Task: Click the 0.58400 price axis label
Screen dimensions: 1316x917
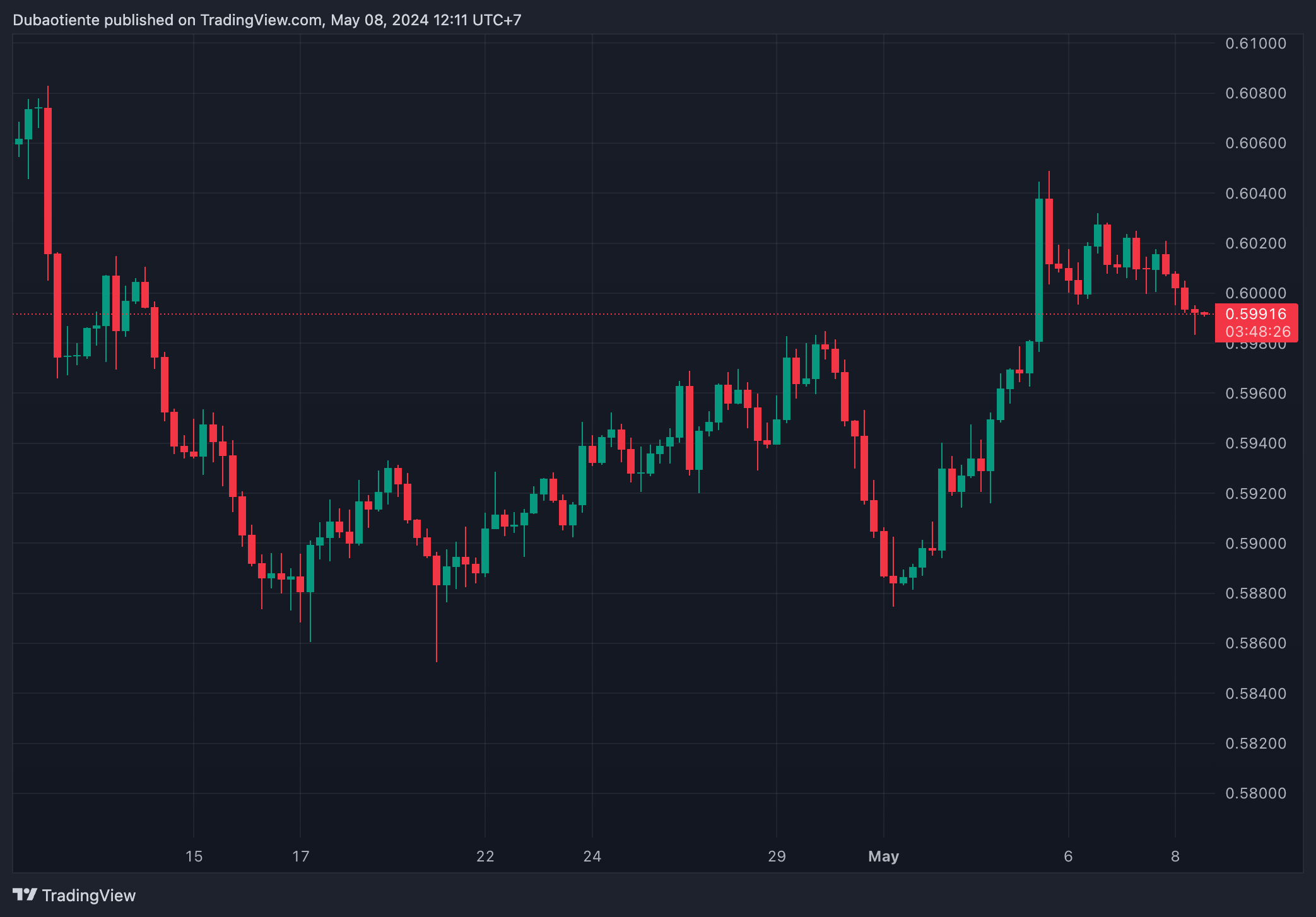Action: point(1255,694)
